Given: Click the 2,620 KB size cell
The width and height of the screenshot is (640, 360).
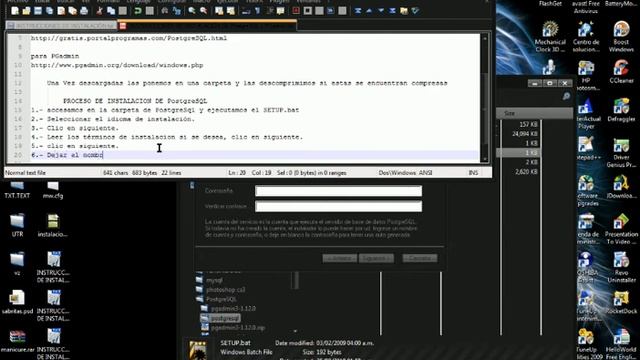Looking at the screenshot, I should coord(527,172).
